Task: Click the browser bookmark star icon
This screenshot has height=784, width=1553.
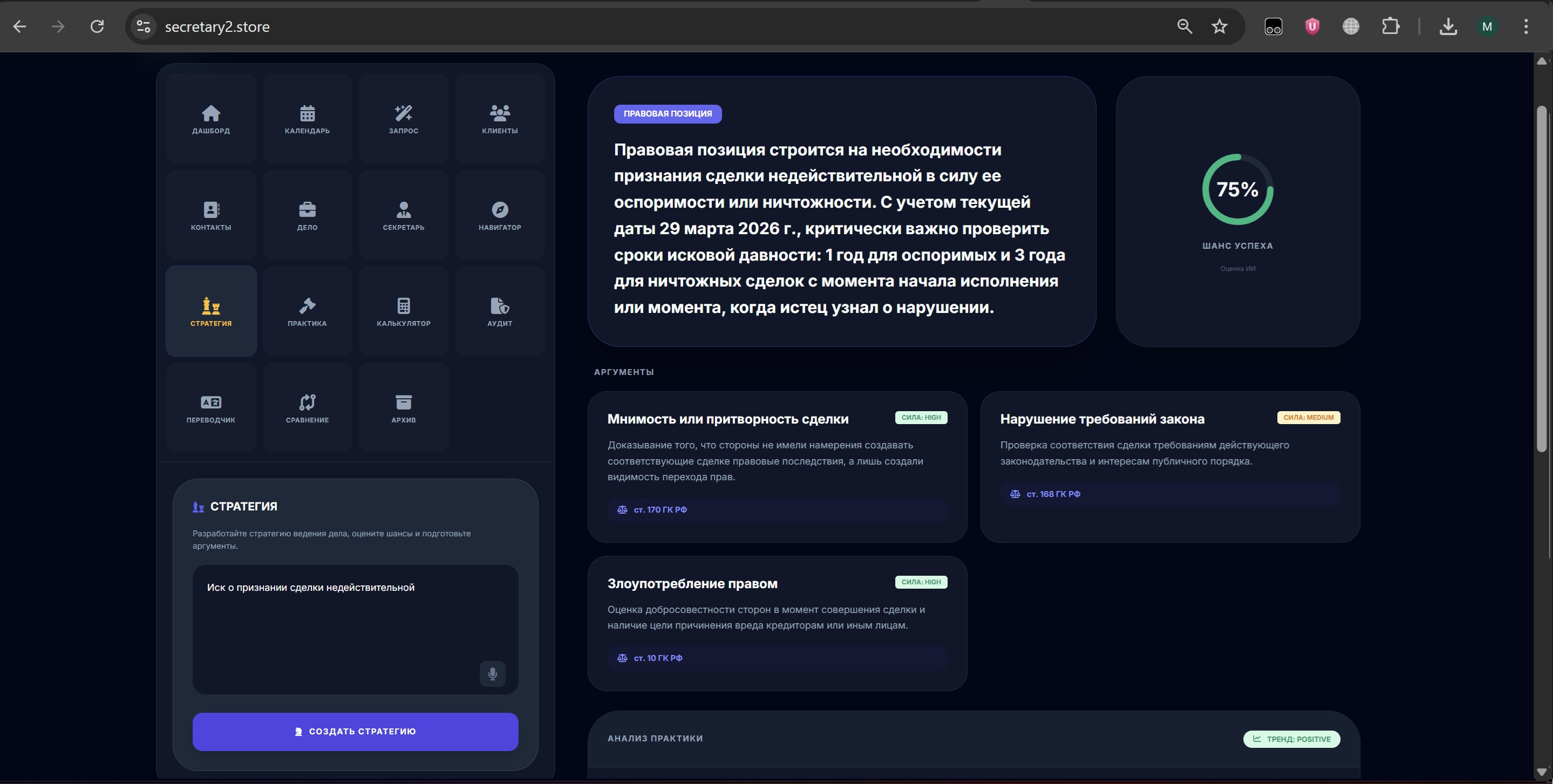Action: coord(1219,26)
